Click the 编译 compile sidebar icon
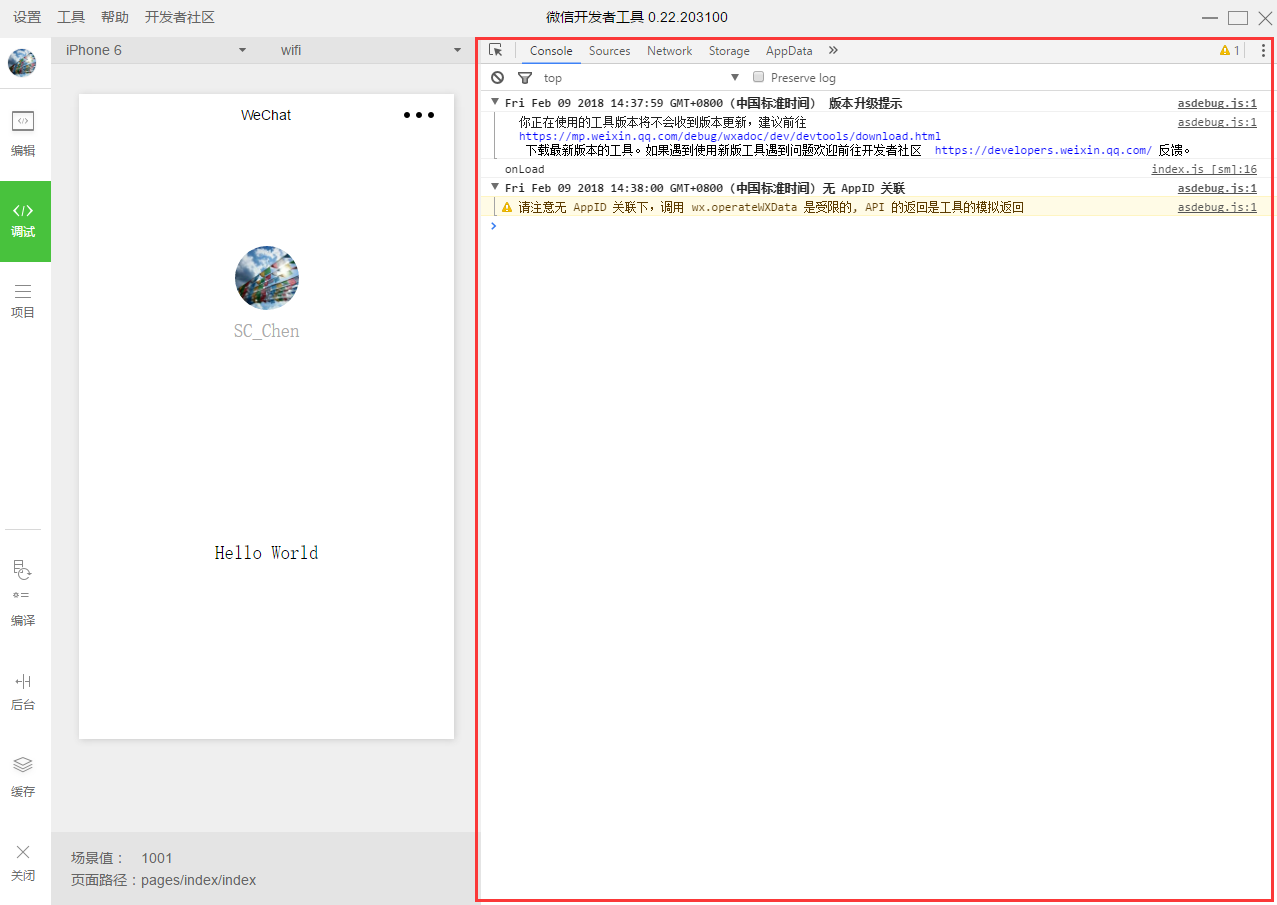Screen dimensions: 1277x905 [23, 593]
